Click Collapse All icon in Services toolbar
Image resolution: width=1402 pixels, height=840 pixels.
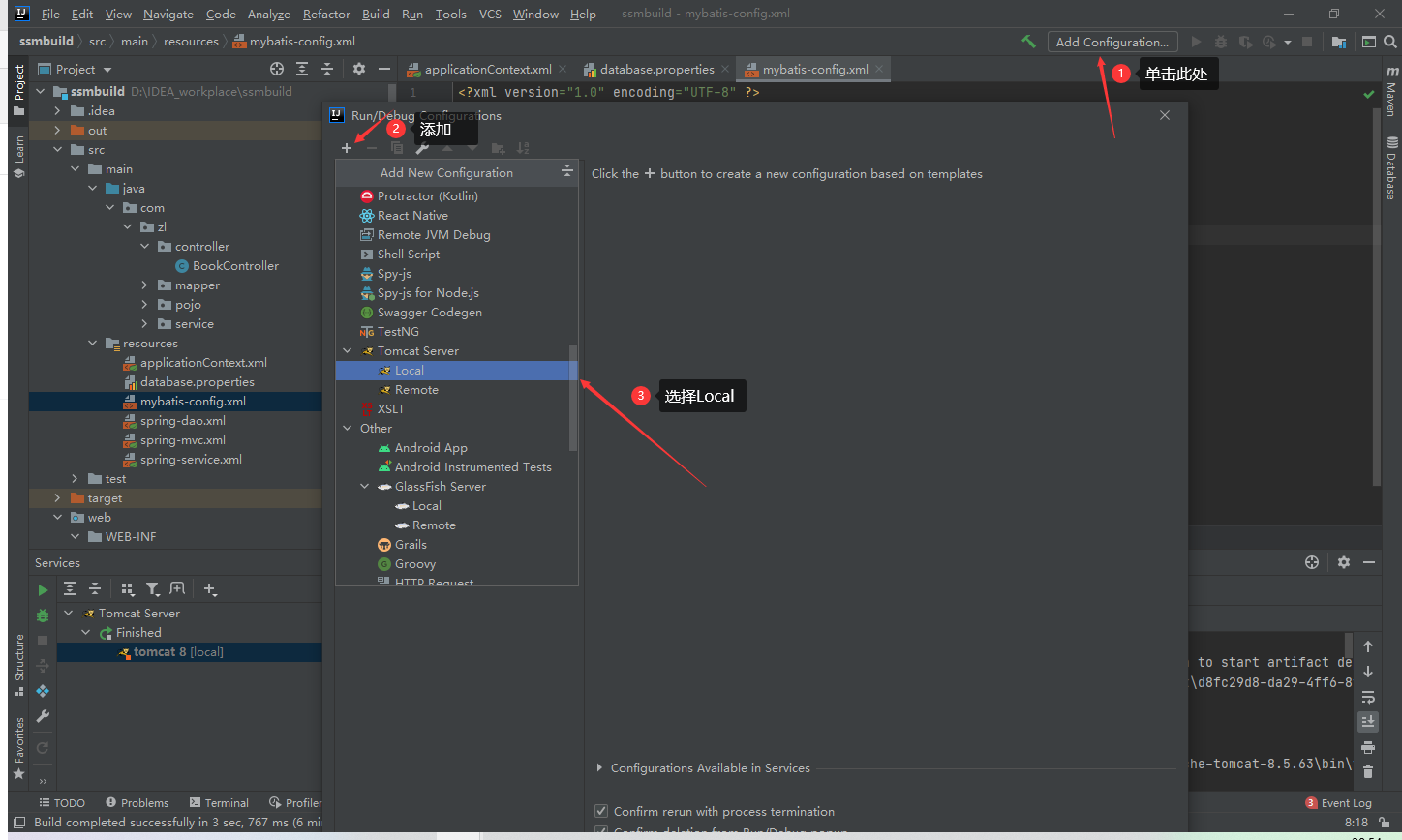pyautogui.click(x=95, y=588)
